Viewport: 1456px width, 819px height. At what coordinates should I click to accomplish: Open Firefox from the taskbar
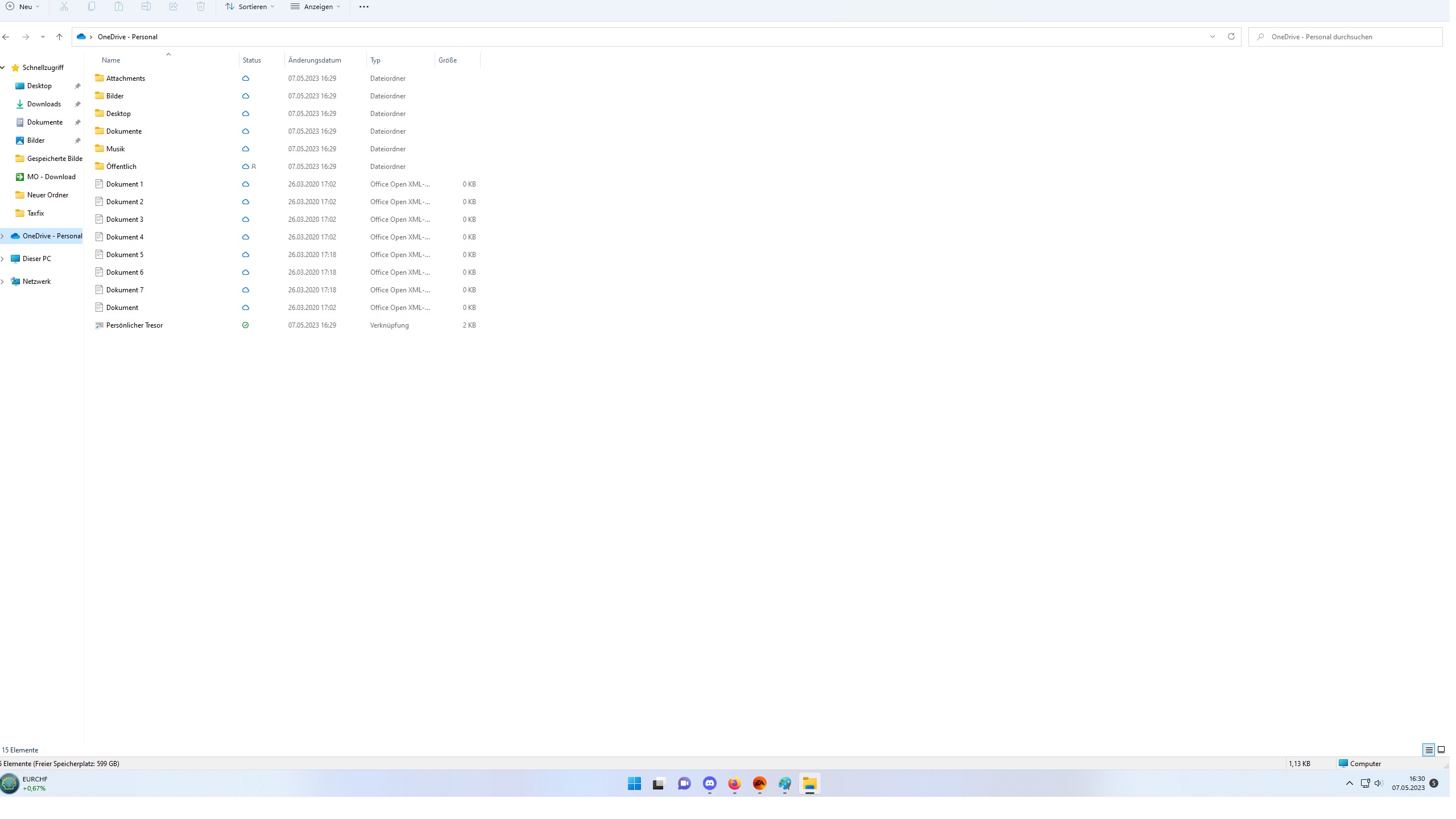tap(734, 784)
